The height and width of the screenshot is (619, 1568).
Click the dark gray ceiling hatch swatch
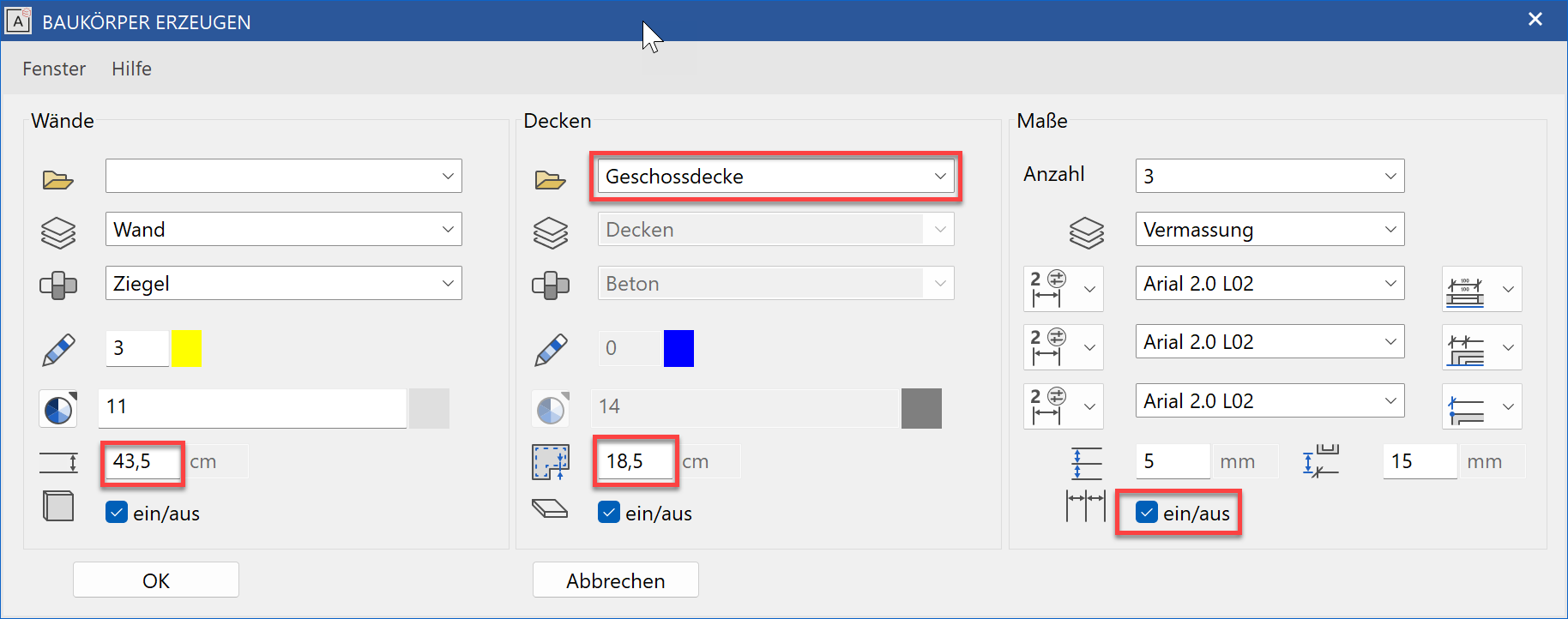(x=921, y=408)
